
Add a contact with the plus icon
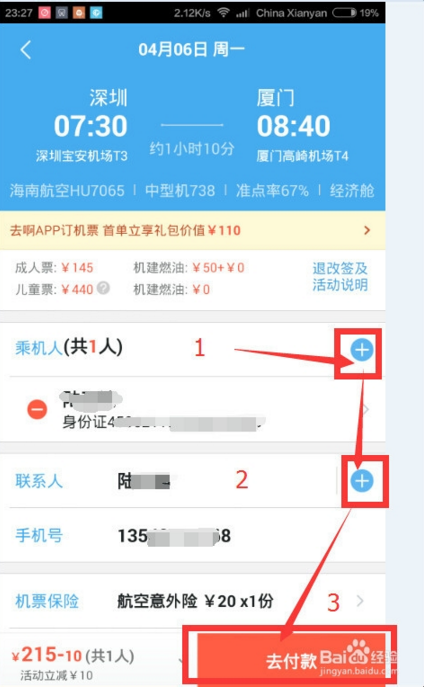(x=362, y=481)
